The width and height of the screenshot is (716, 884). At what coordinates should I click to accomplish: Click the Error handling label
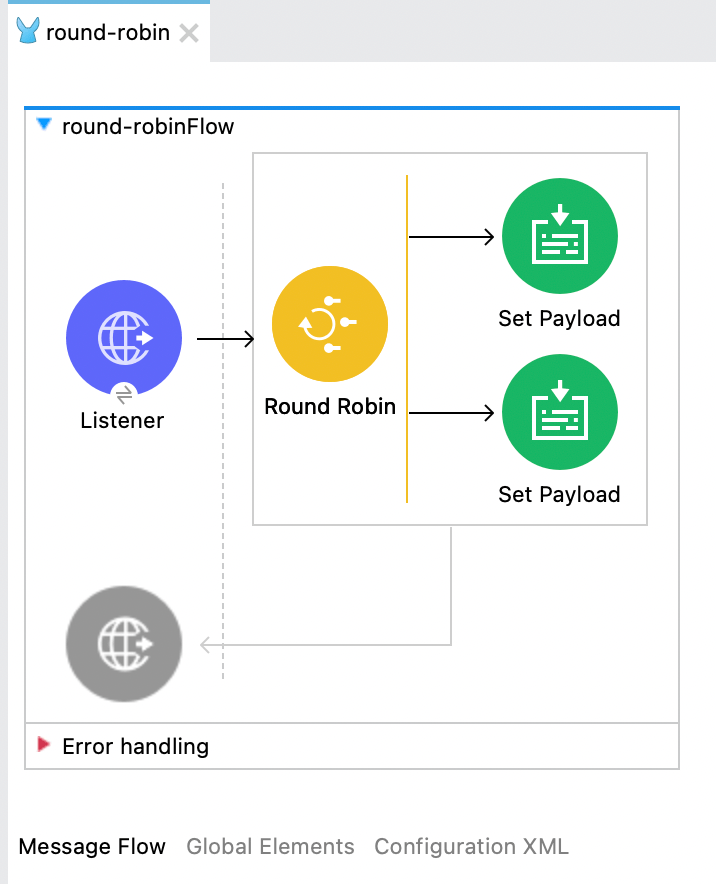tap(135, 746)
